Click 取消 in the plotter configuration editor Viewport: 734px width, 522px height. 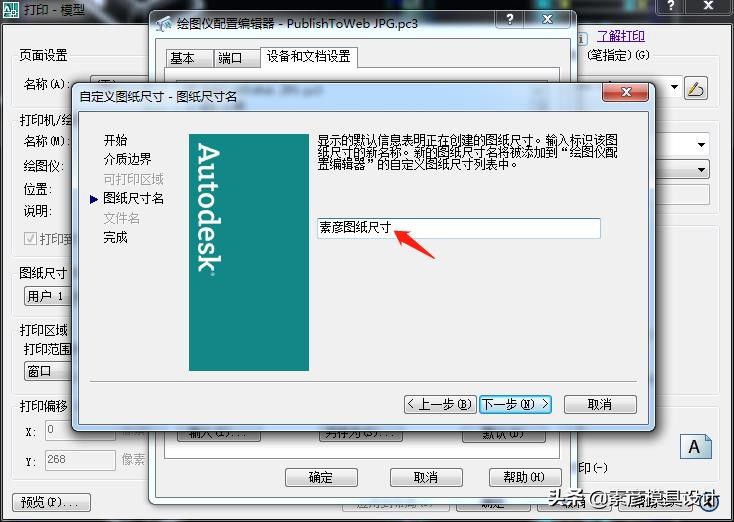426,477
